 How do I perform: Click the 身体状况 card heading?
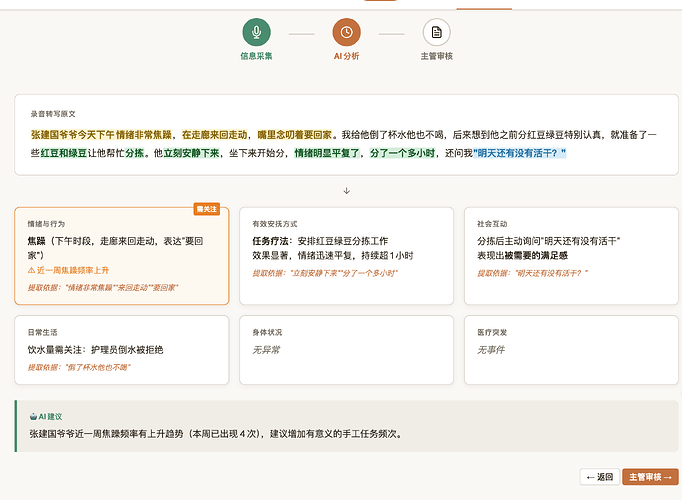[x=267, y=333]
